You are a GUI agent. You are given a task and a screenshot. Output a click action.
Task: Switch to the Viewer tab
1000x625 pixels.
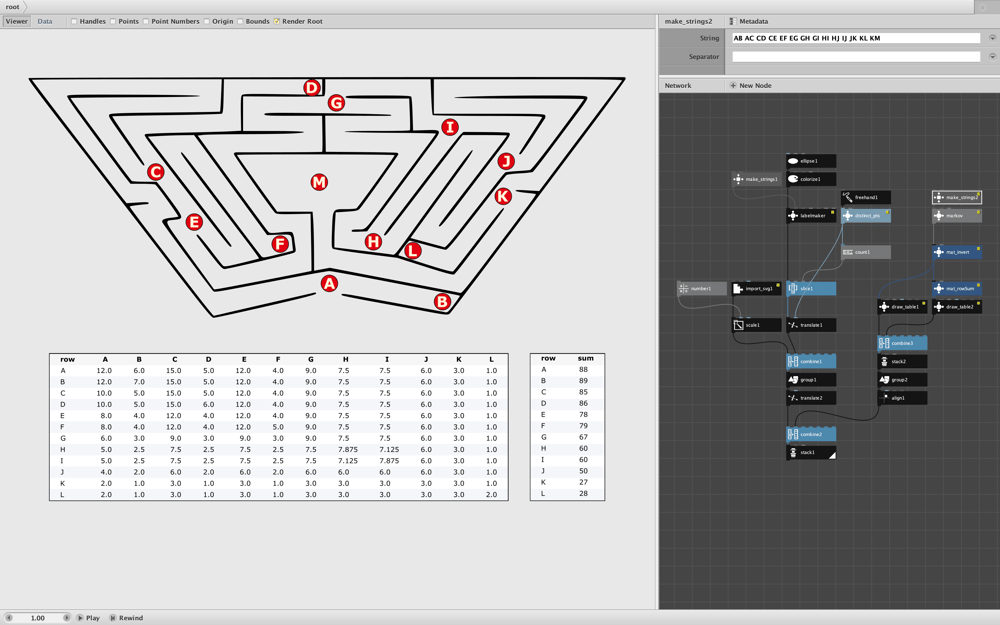17,21
